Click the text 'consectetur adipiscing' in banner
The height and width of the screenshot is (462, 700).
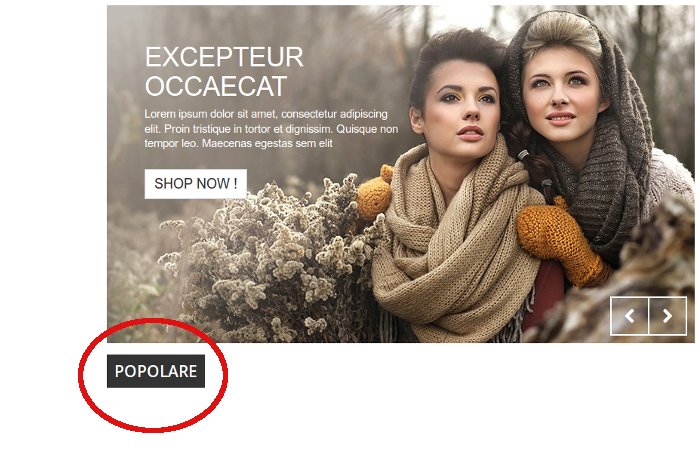[x=334, y=114]
